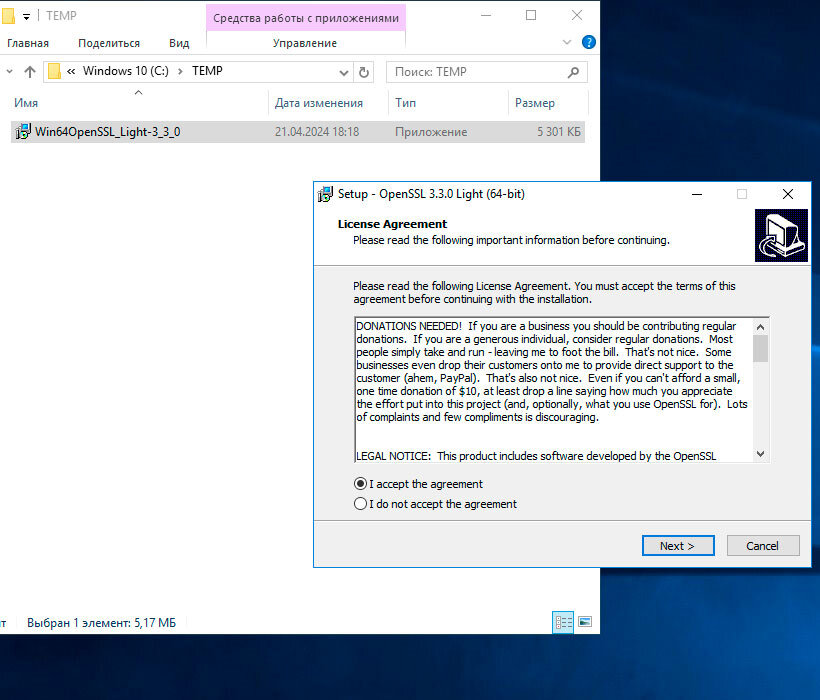The width and height of the screenshot is (820, 700).
Task: Select I accept the agreement
Action: coord(418,484)
